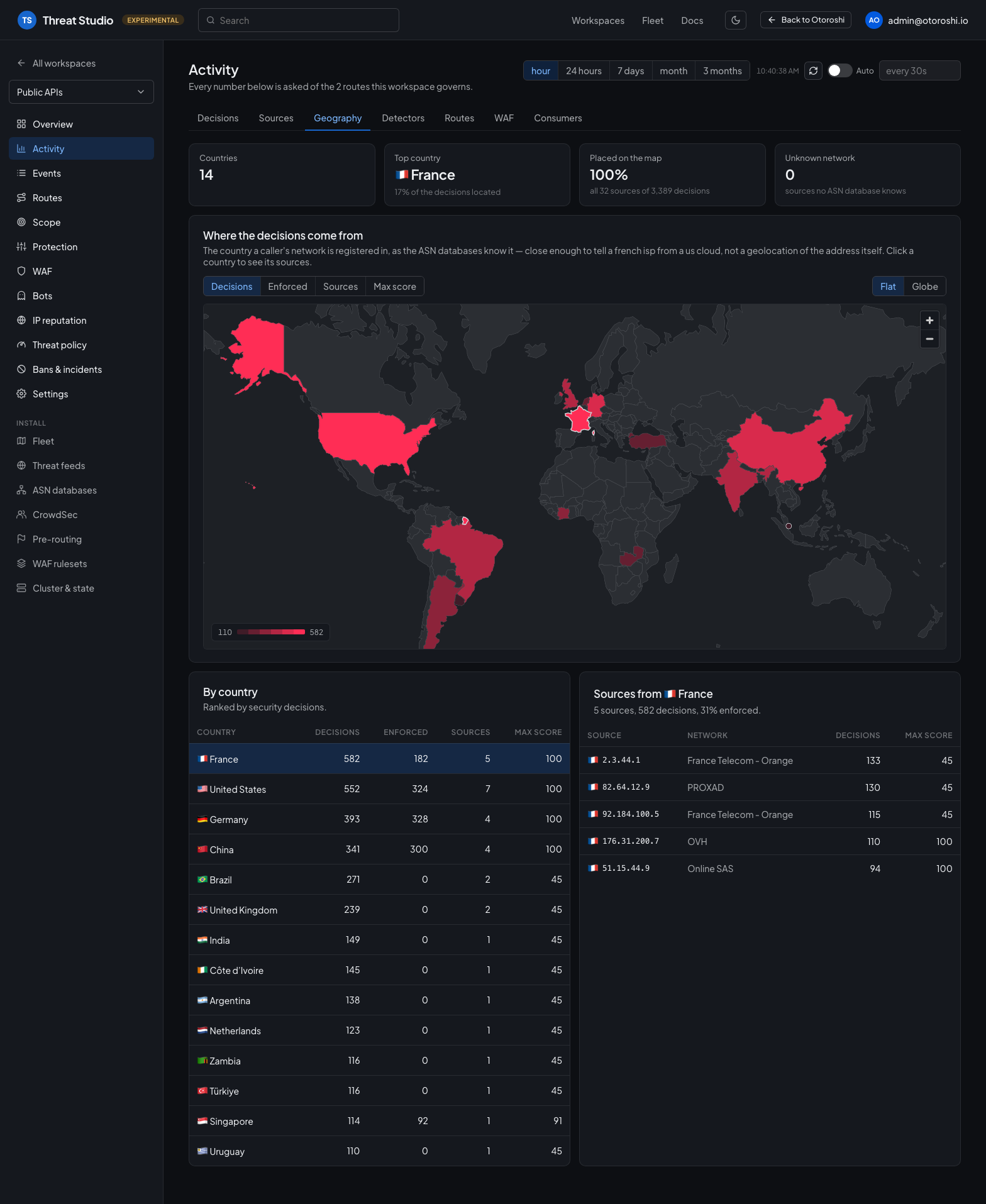Image resolution: width=986 pixels, height=1204 pixels.
Task: Toggle dark mode moon icon
Action: (735, 20)
